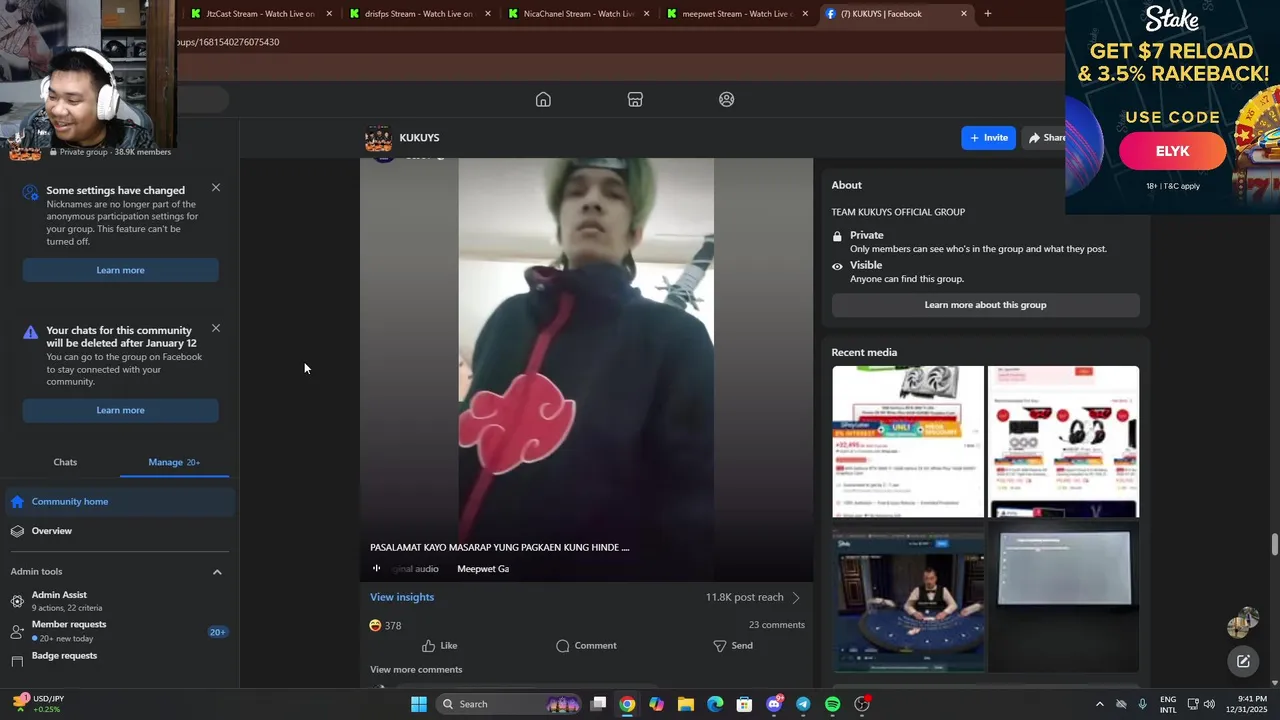This screenshot has height=720, width=1280.
Task: Click the browser address bar URL
Action: pyautogui.click(x=228, y=42)
